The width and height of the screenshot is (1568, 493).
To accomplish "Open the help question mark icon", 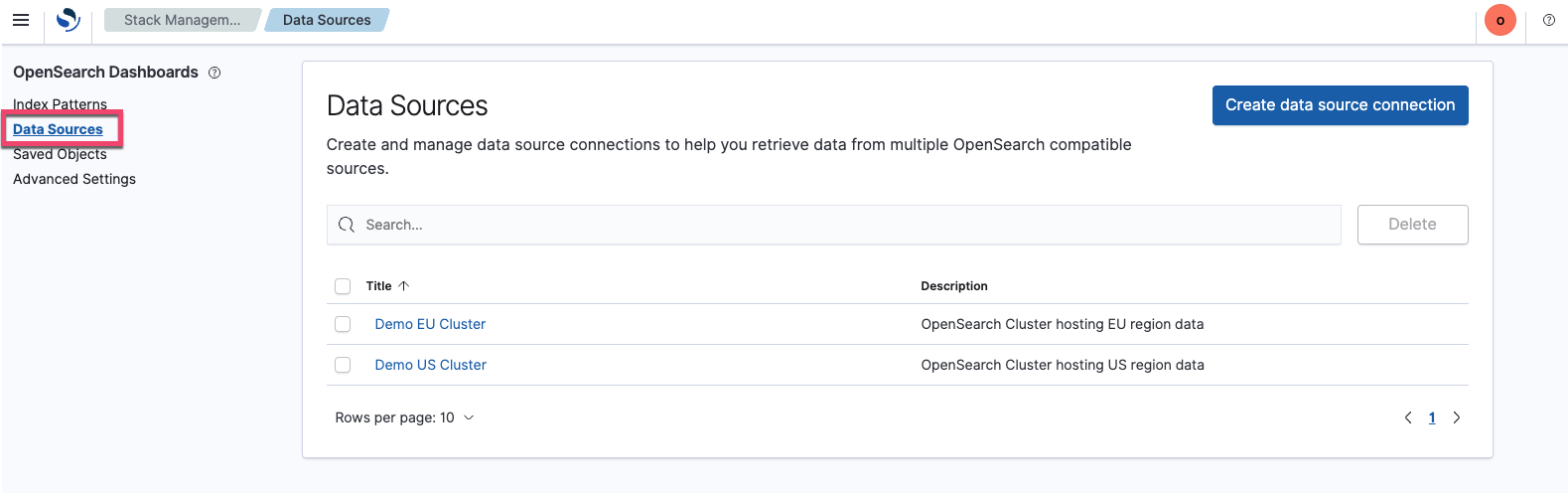I will [1548, 20].
